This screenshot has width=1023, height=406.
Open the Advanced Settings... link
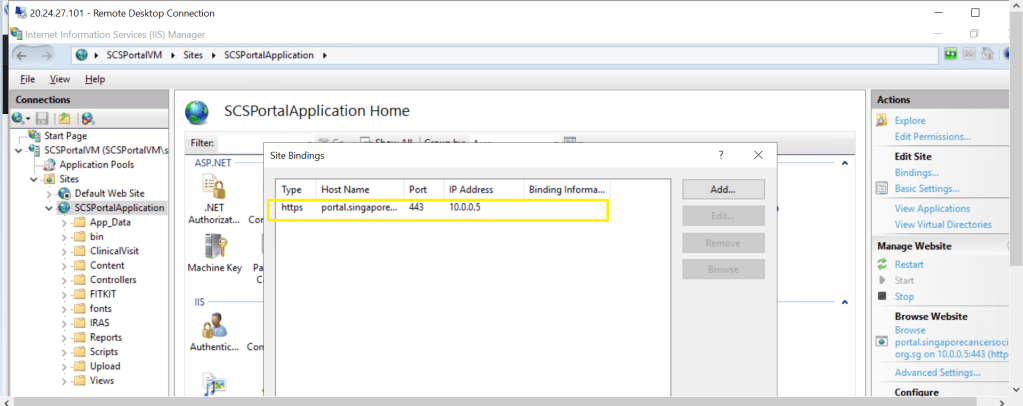pyautogui.click(x=936, y=372)
